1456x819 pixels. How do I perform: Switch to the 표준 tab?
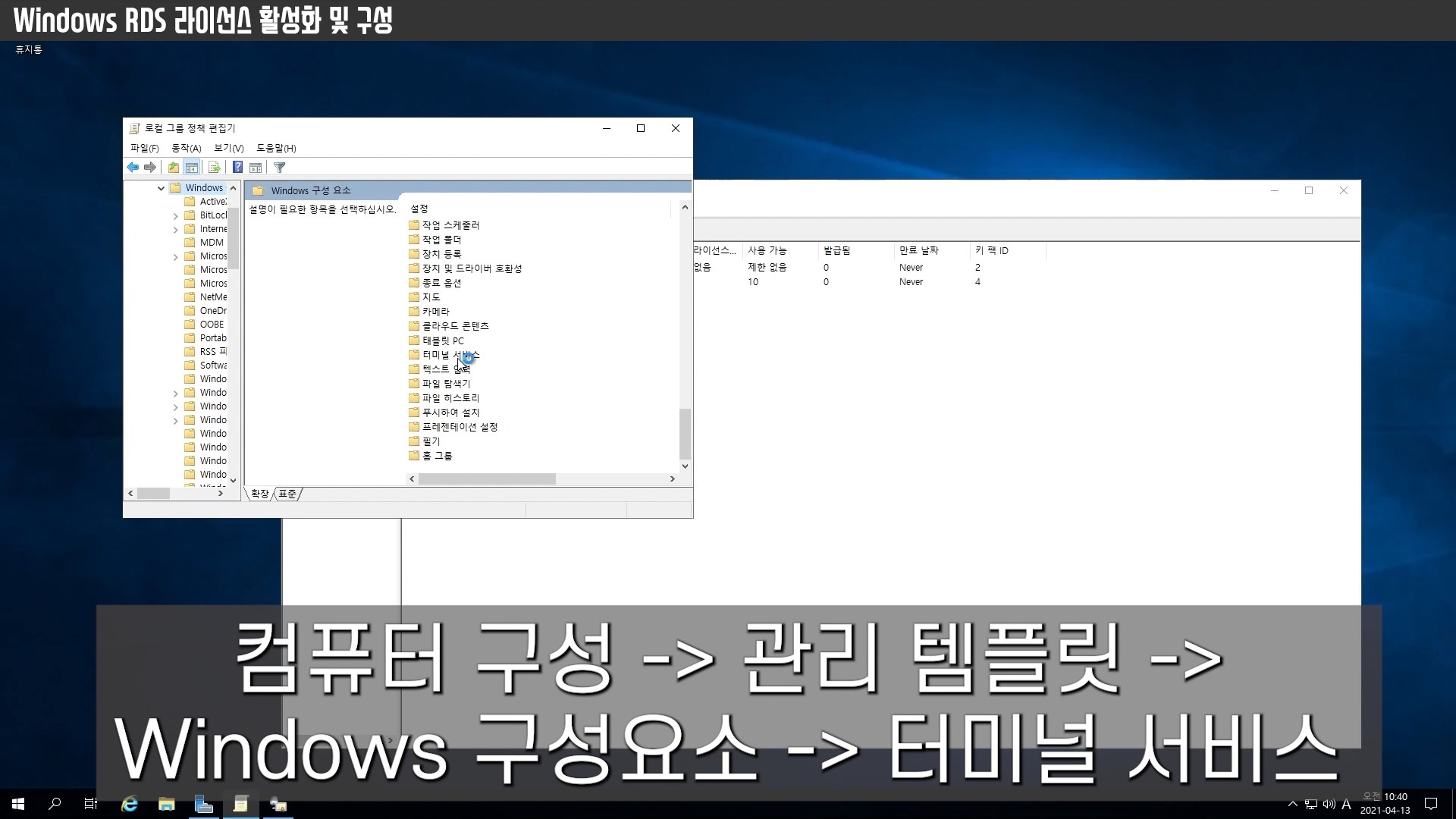287,494
